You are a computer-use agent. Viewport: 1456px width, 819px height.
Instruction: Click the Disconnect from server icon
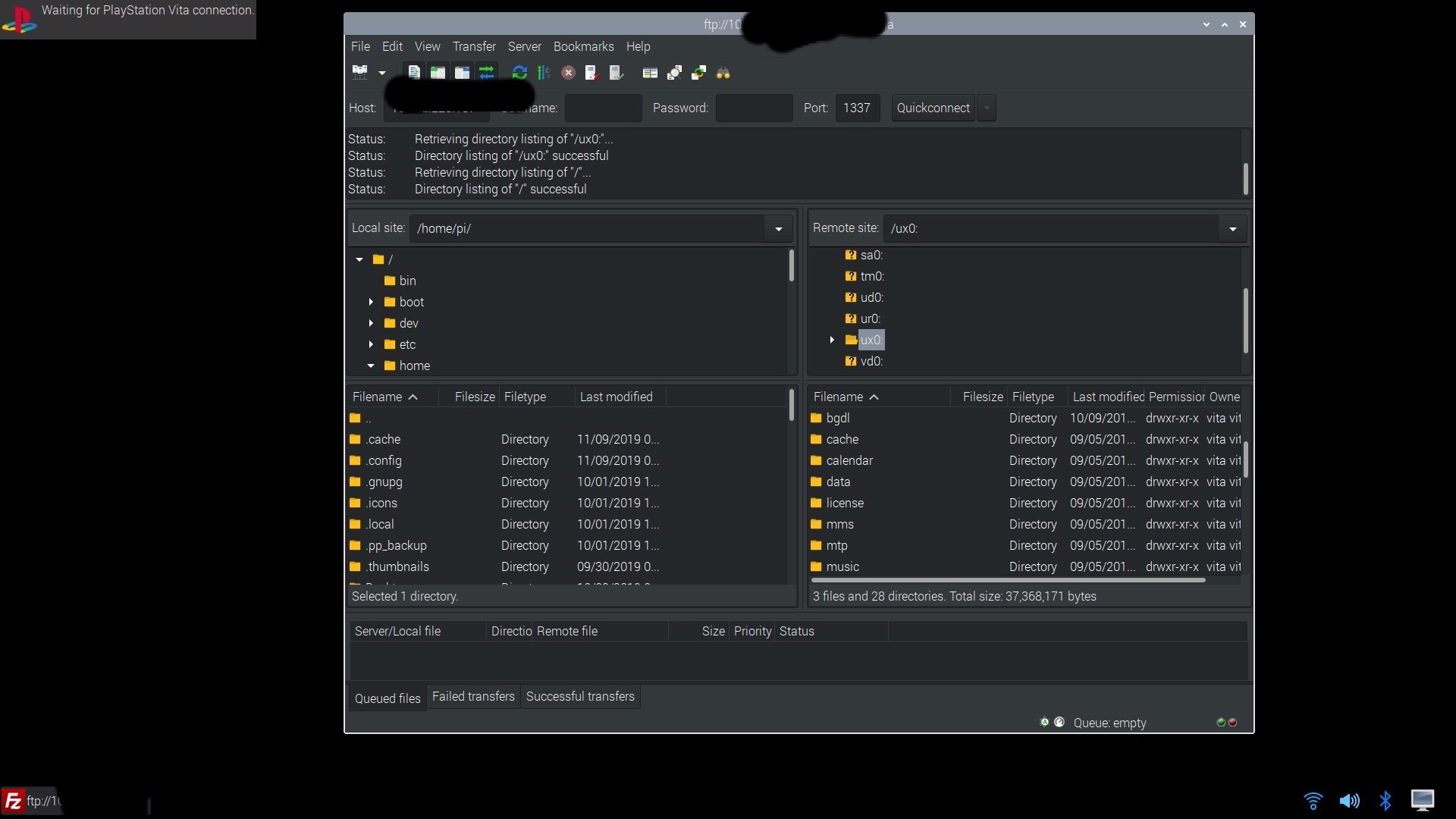pos(591,73)
